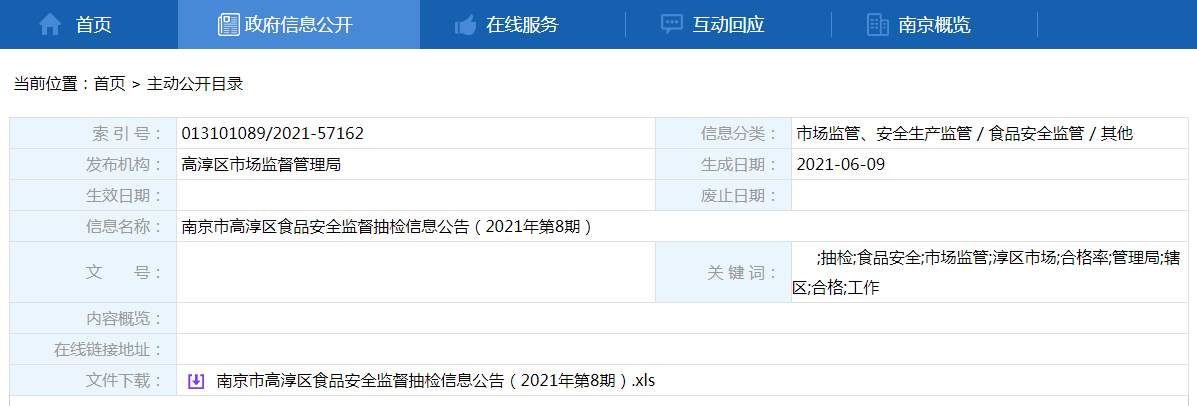Click the 首页 breadcrumb link

[109, 85]
